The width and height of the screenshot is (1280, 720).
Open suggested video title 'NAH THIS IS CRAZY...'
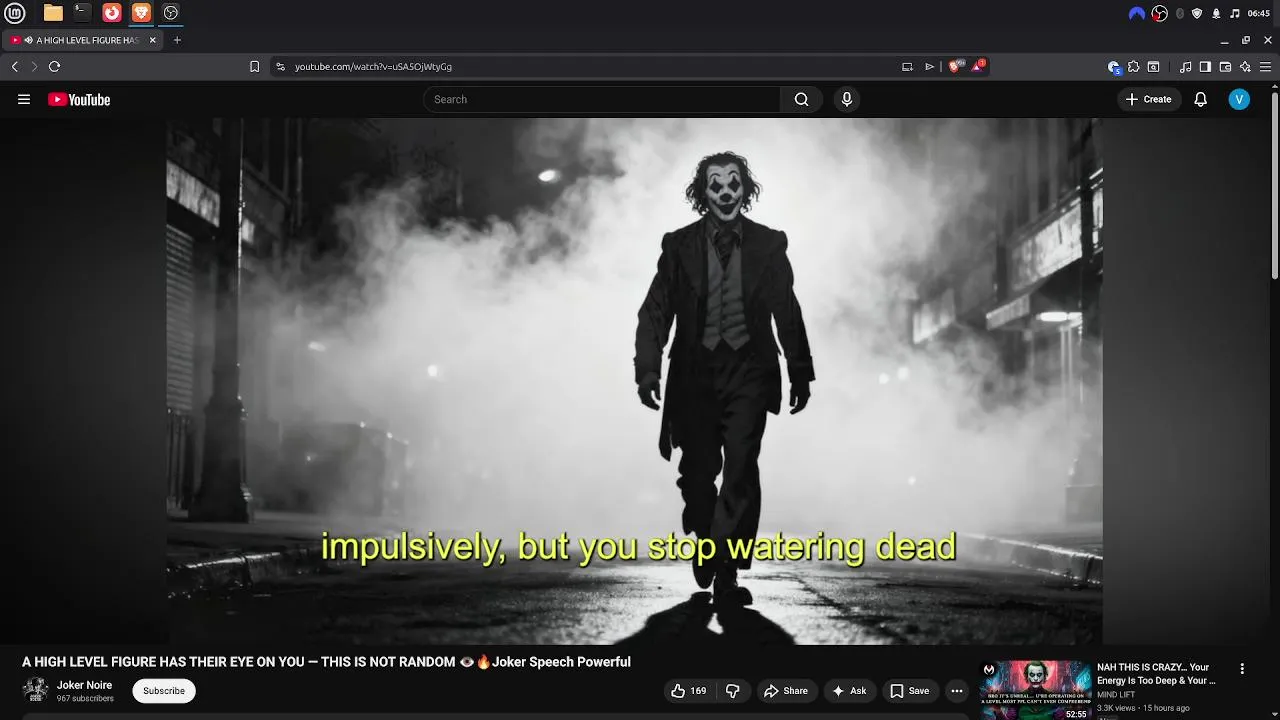[1156, 674]
